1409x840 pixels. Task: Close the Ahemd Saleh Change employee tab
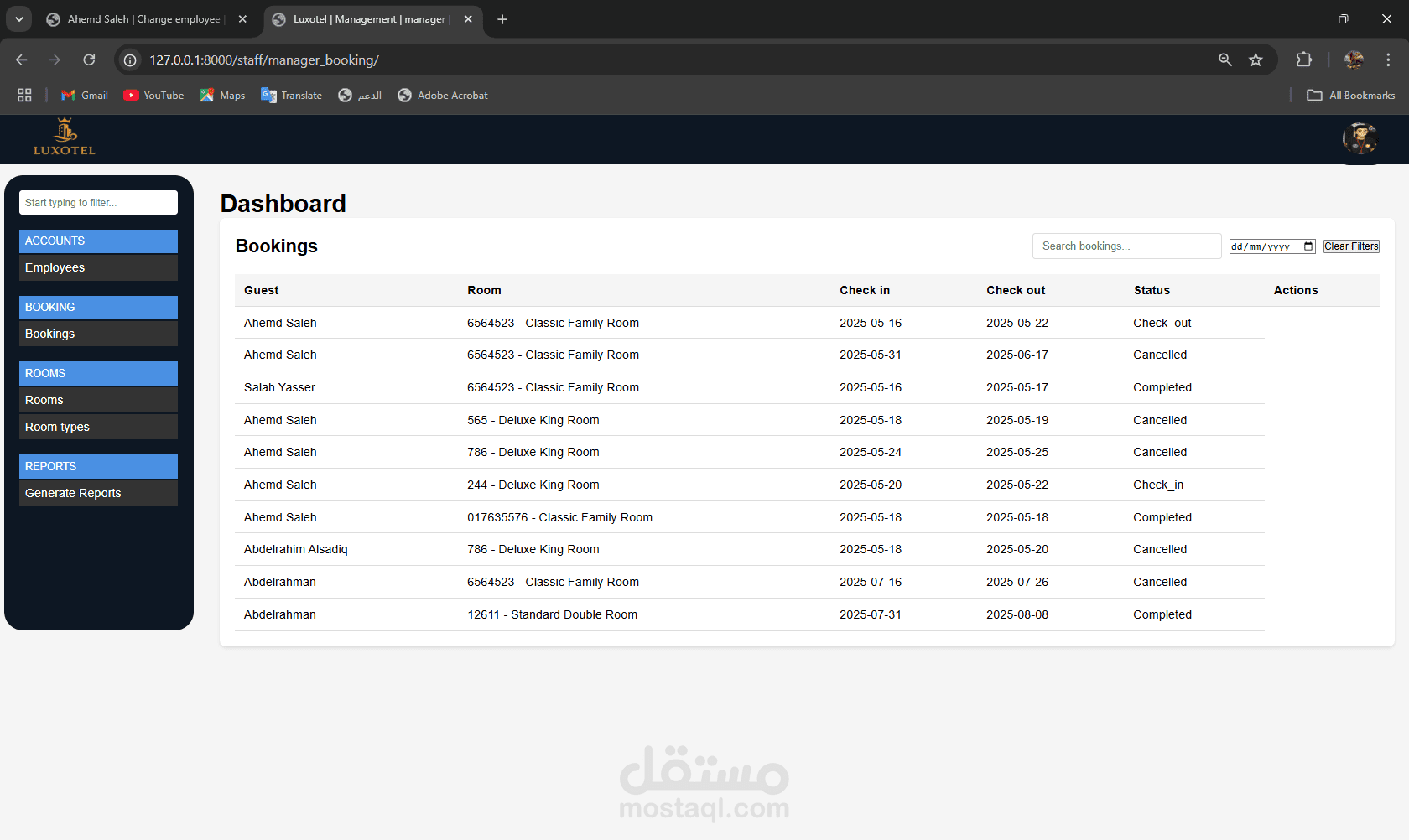pos(242,19)
